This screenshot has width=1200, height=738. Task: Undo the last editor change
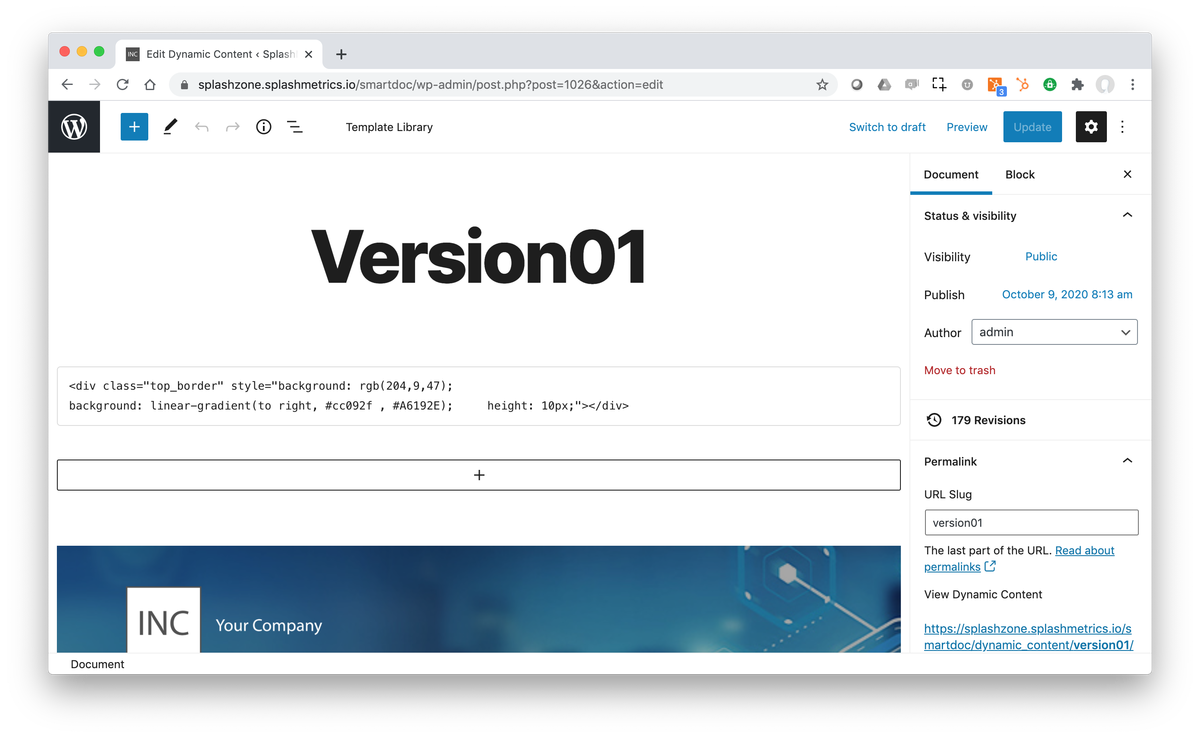[x=201, y=127]
